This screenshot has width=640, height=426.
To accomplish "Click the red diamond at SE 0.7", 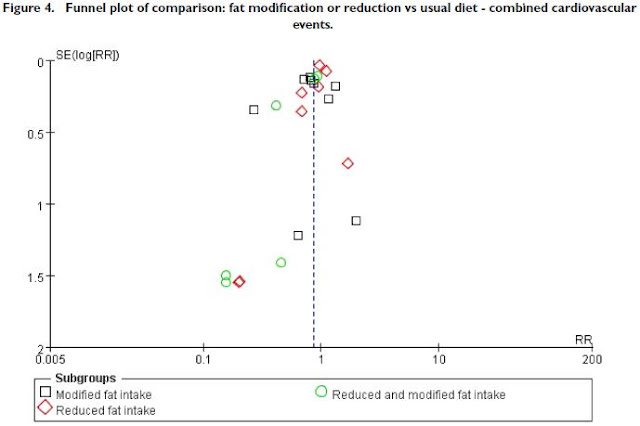I will click(x=348, y=164).
